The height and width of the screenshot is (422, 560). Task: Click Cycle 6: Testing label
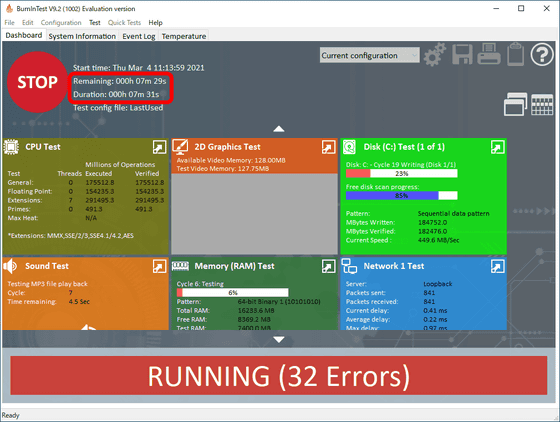coord(200,284)
